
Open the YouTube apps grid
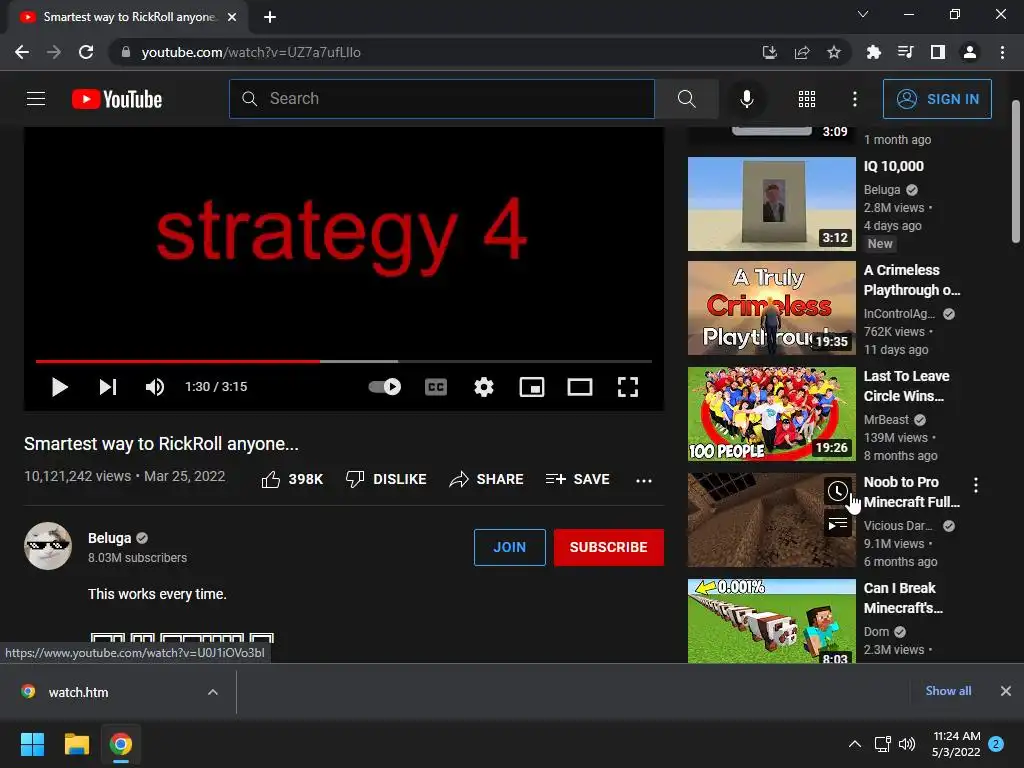coord(807,99)
